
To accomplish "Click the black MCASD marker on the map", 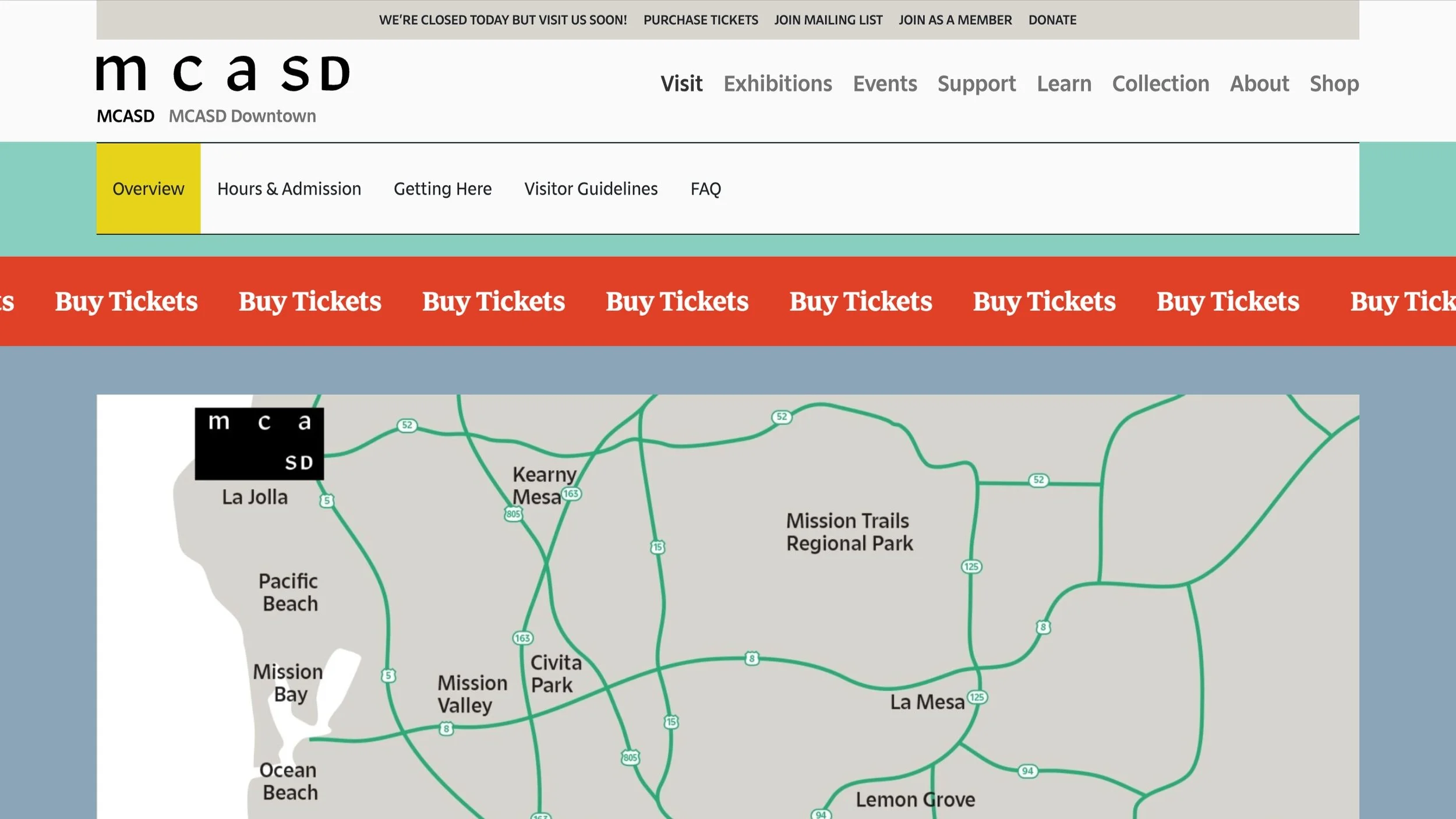I will coord(259,444).
